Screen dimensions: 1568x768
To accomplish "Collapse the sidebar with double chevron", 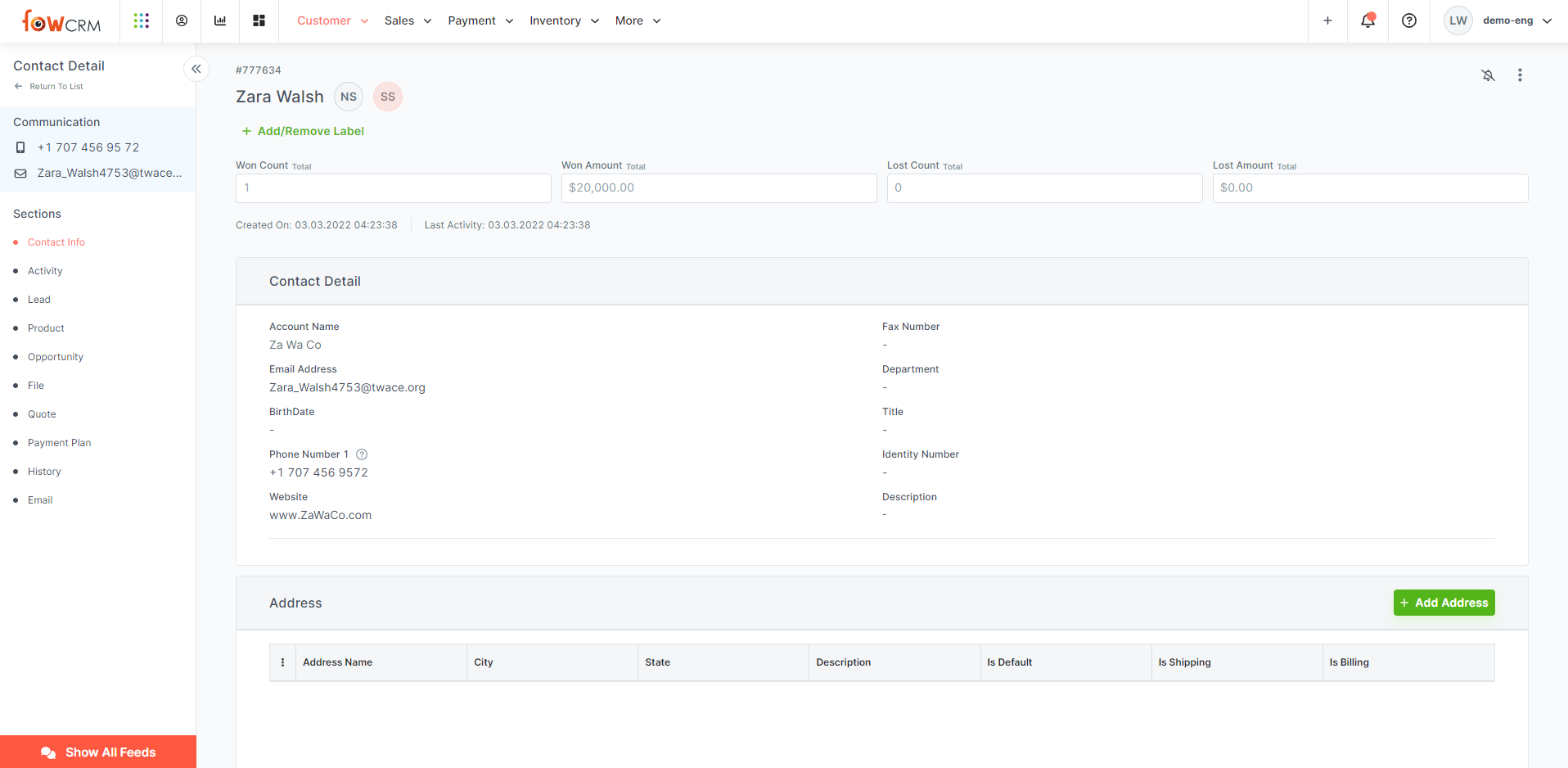I will 196,69.
